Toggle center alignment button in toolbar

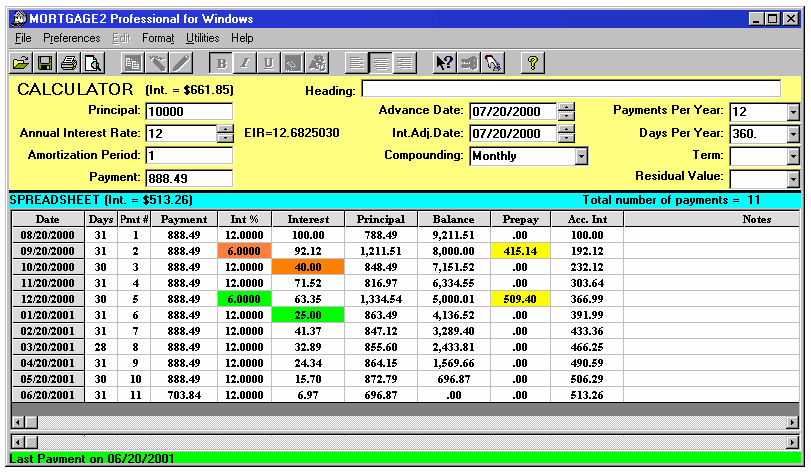coord(381,63)
